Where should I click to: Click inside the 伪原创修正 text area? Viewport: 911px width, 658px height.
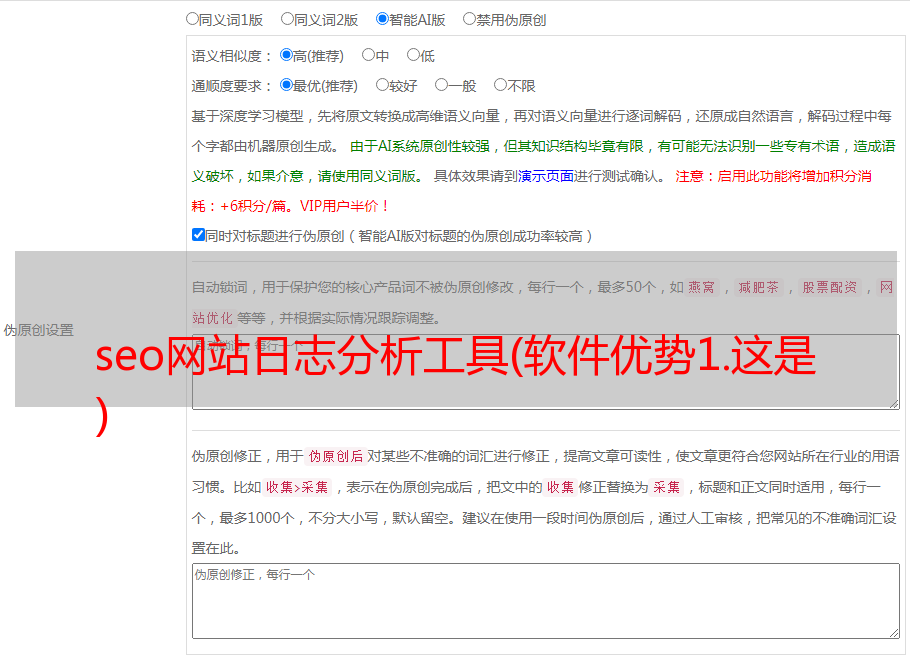tap(546, 601)
